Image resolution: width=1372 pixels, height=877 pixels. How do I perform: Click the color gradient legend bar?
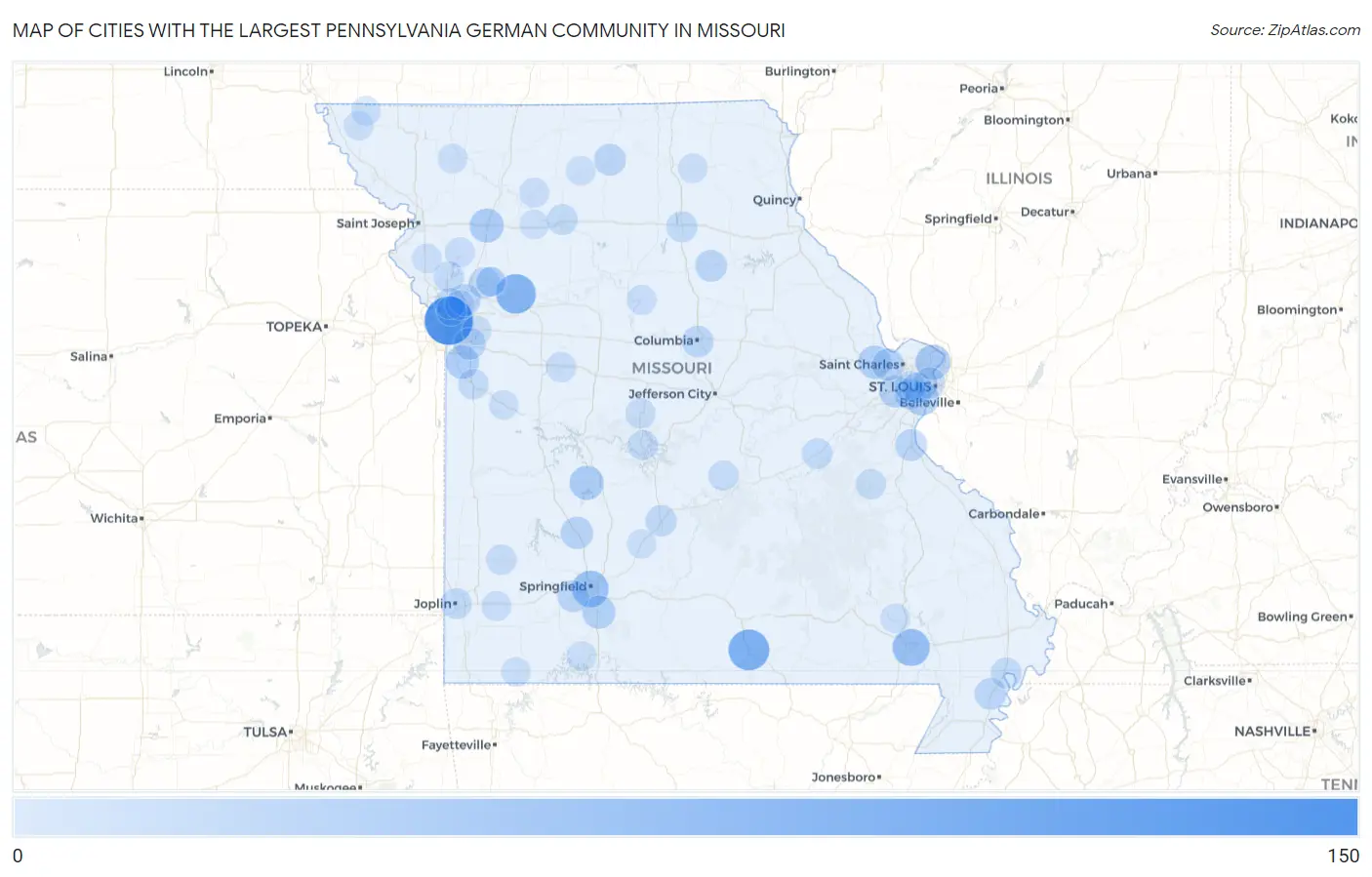685,817
